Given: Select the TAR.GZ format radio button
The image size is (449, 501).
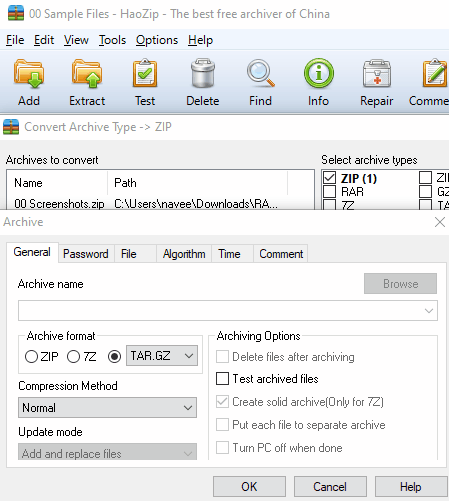Looking at the screenshot, I should click(x=114, y=356).
